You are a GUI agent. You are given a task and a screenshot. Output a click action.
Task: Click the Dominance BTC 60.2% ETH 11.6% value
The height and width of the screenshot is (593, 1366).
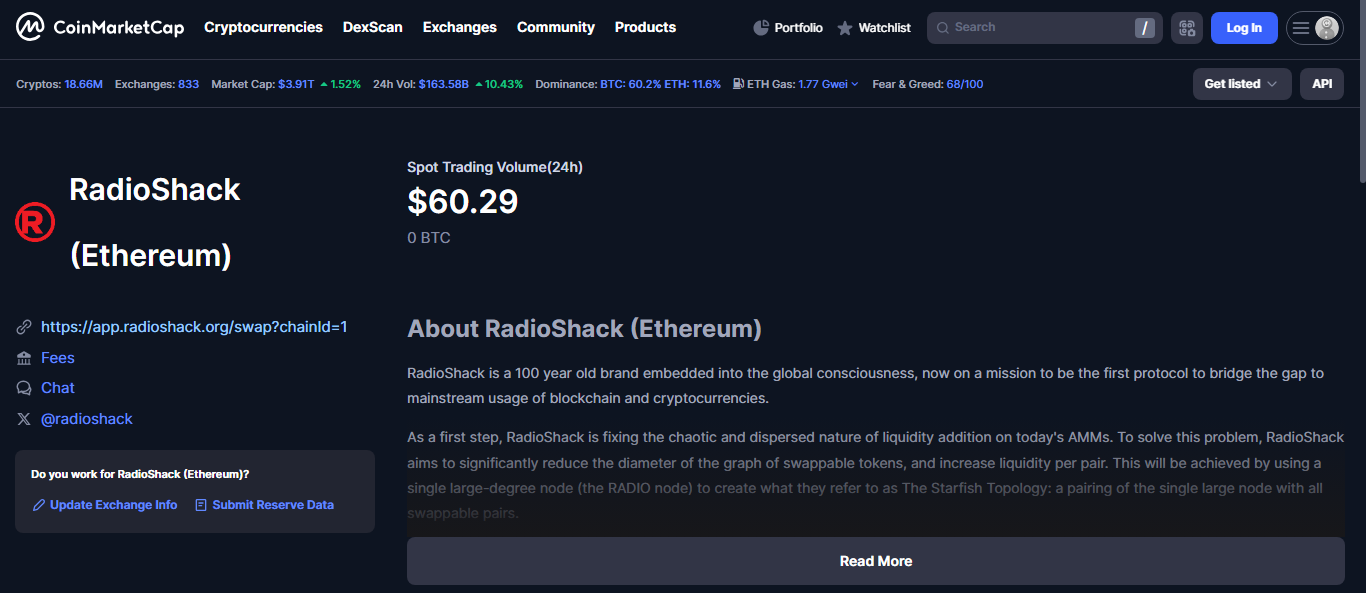click(660, 84)
